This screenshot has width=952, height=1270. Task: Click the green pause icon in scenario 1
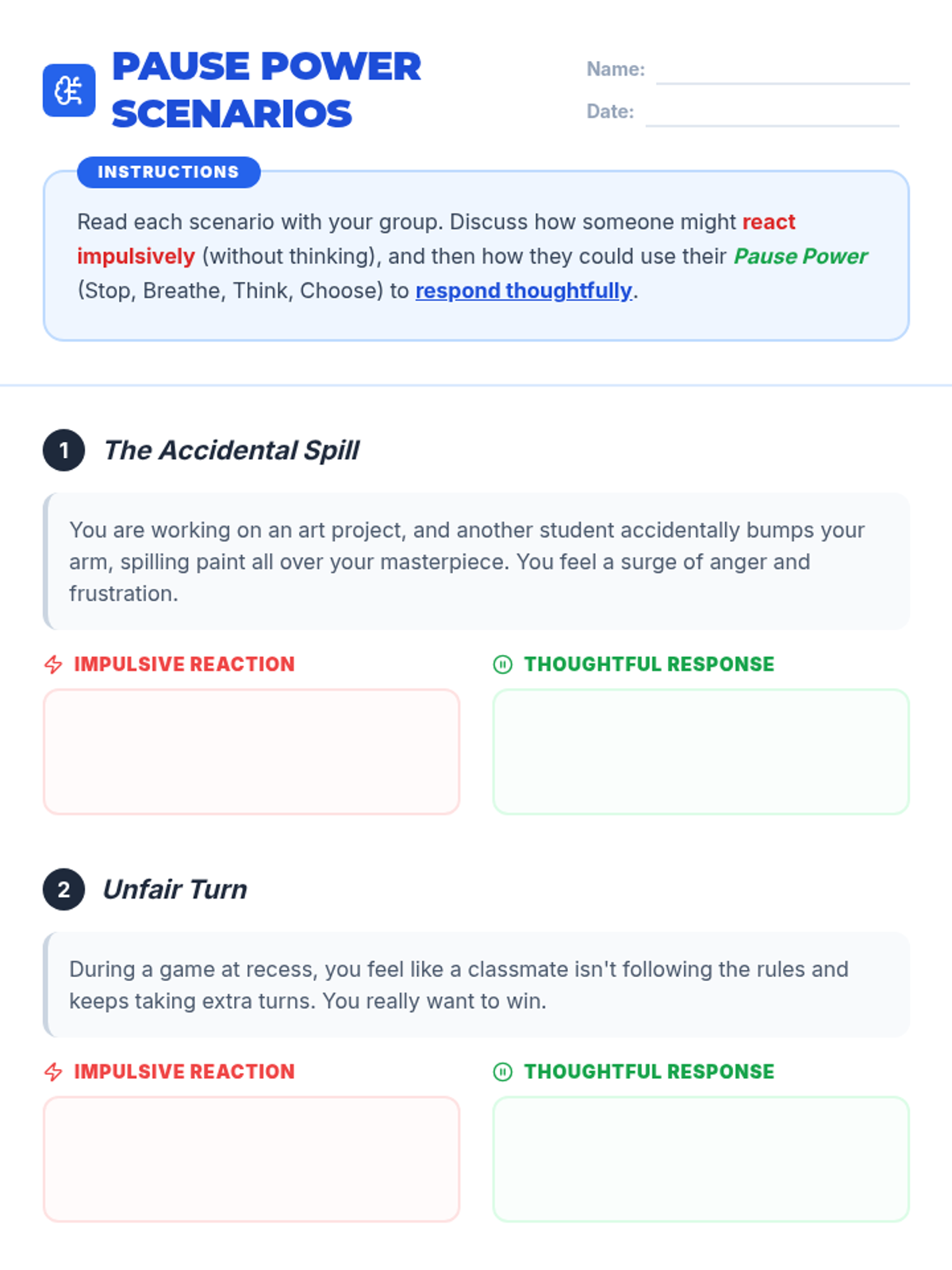point(503,664)
